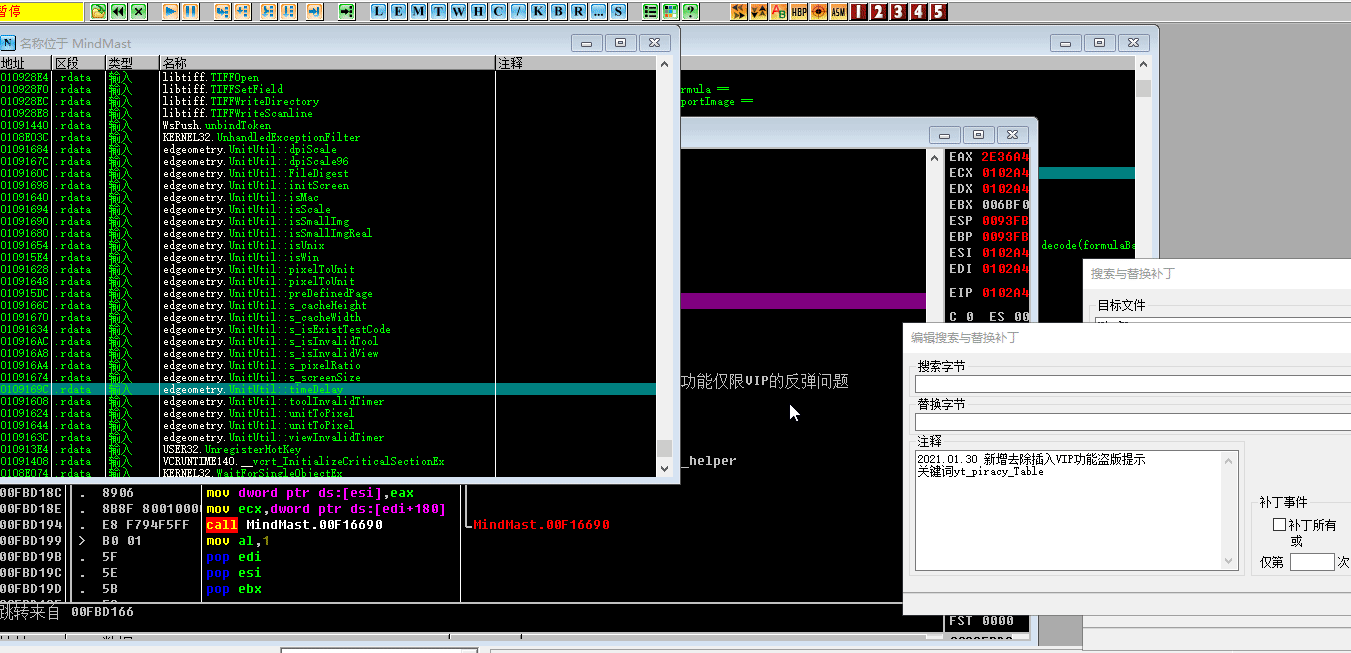Open Breakpoints window with B button
This screenshot has width=1351, height=653.
(x=559, y=12)
